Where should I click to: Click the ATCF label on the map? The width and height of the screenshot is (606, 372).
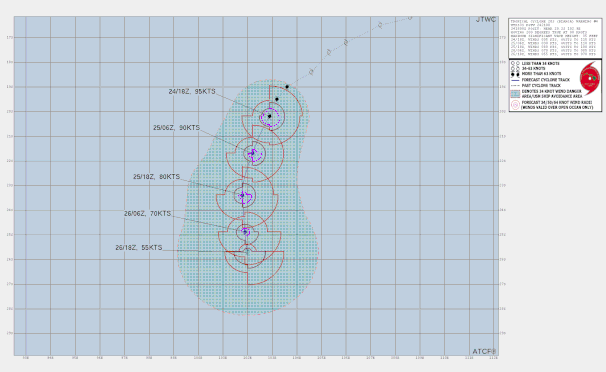point(484,351)
